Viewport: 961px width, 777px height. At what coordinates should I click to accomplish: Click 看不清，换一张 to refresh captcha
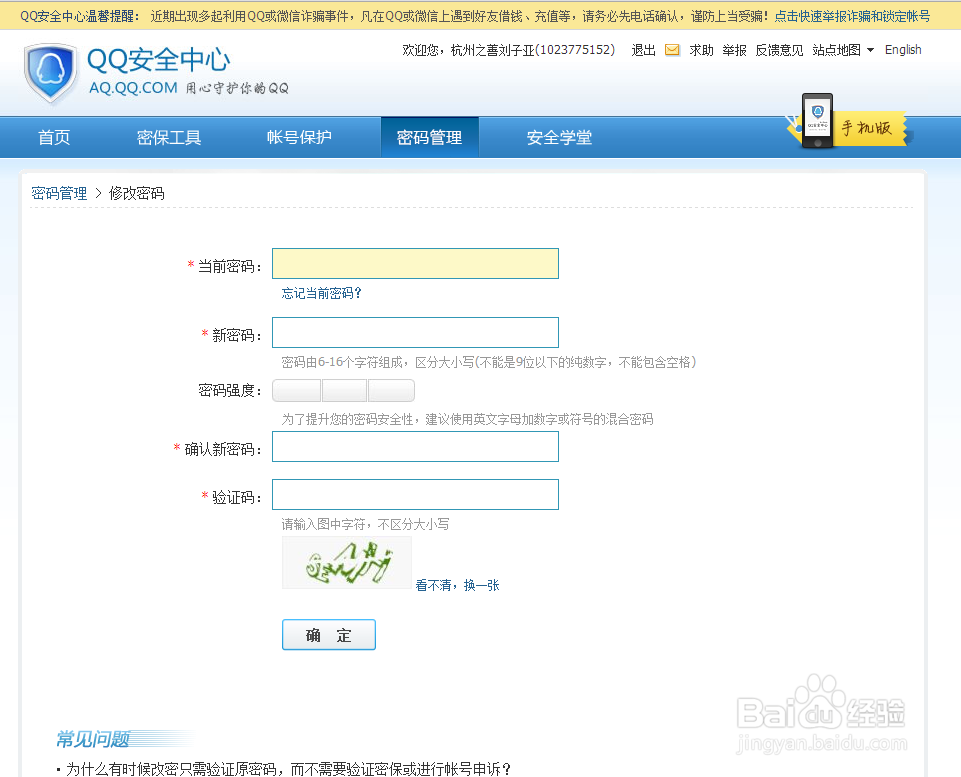(x=457, y=585)
